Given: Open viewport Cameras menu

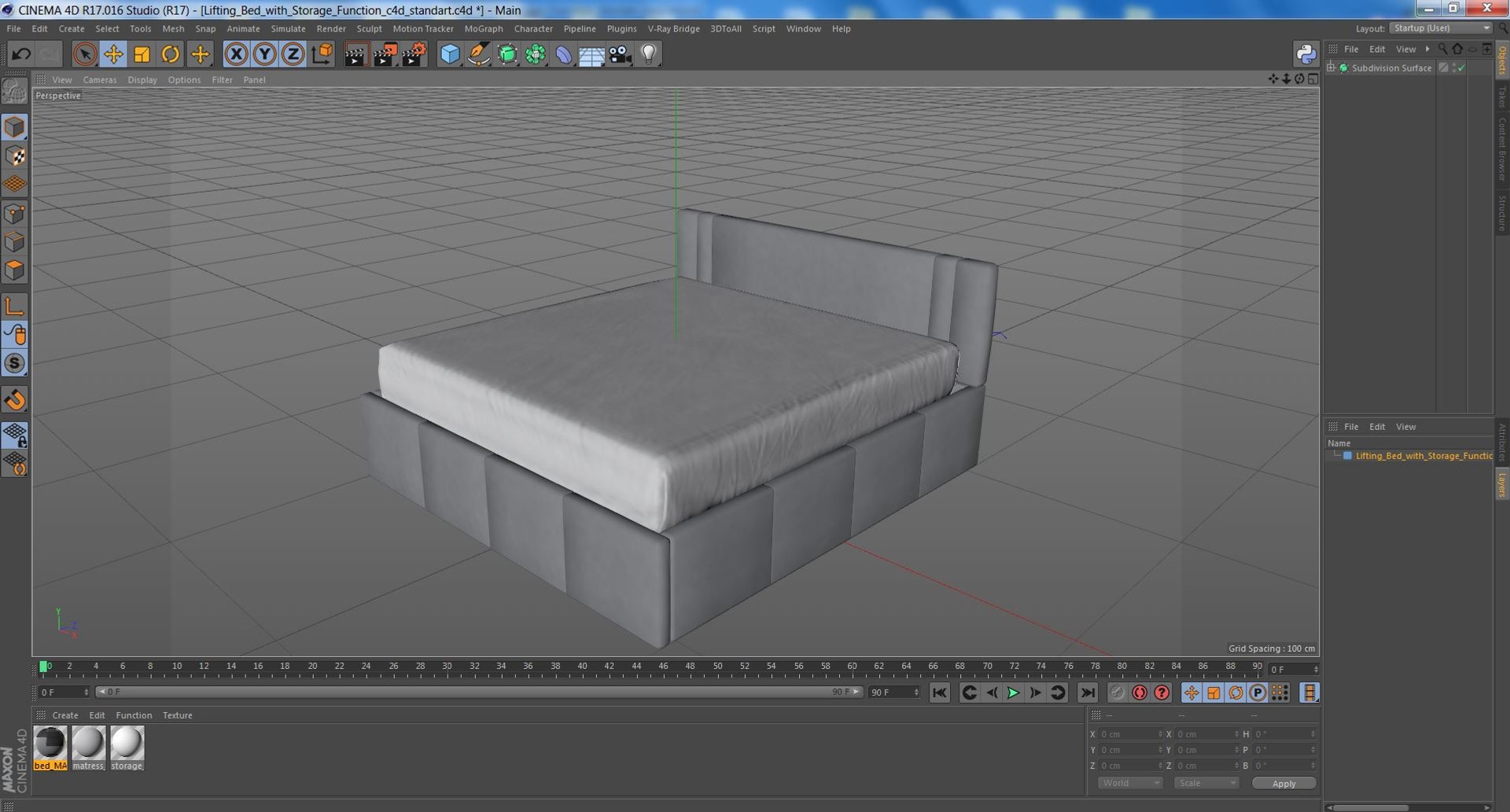Looking at the screenshot, I should (99, 79).
